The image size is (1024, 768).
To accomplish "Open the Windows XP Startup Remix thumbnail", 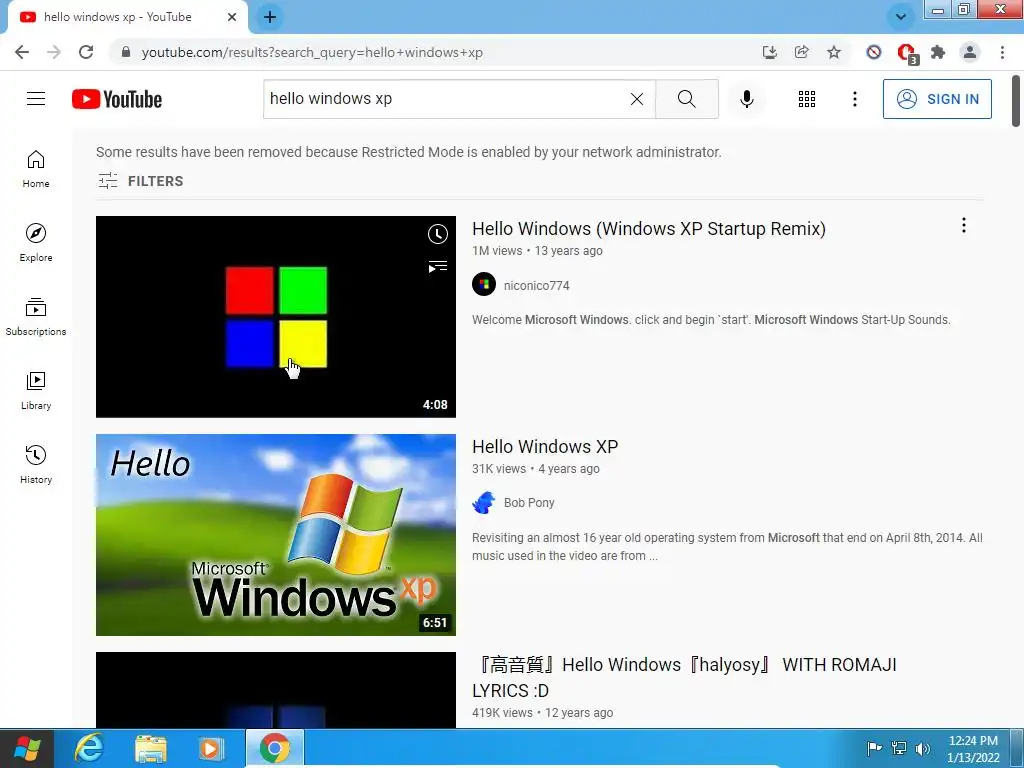I will click(x=276, y=317).
